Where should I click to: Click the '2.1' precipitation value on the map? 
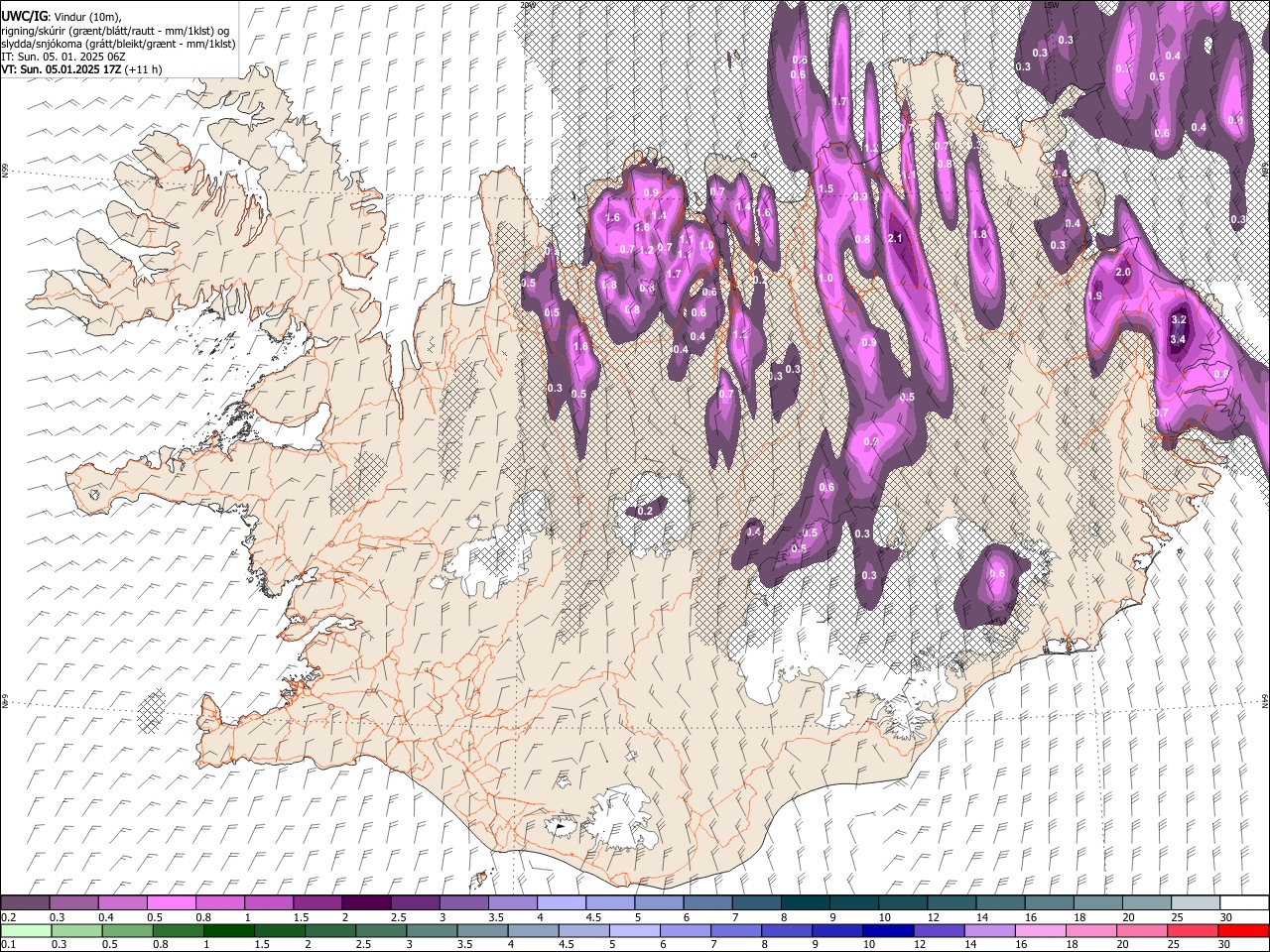point(895,239)
